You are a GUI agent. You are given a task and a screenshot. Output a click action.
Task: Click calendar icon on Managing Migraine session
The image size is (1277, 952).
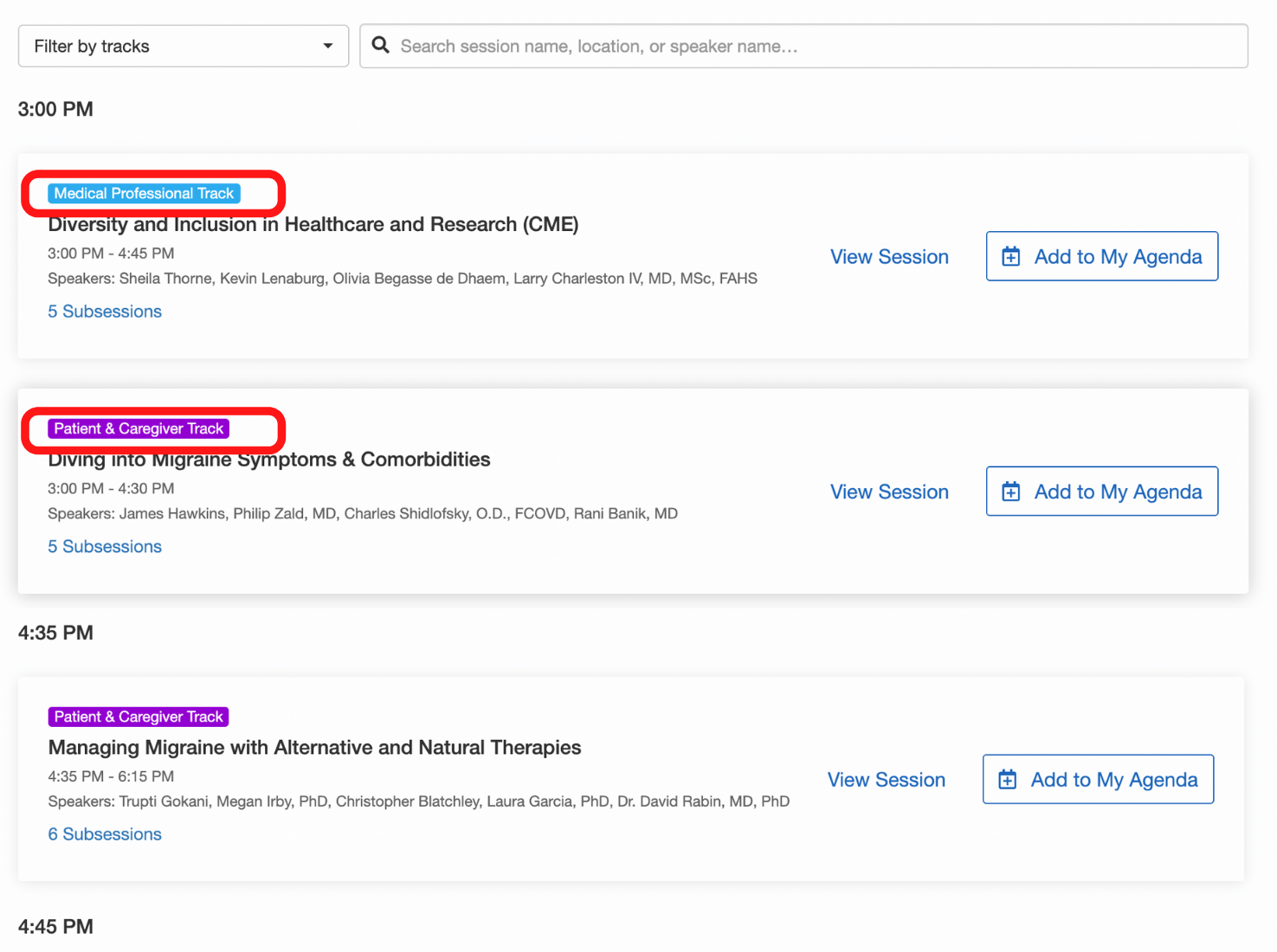click(1007, 780)
